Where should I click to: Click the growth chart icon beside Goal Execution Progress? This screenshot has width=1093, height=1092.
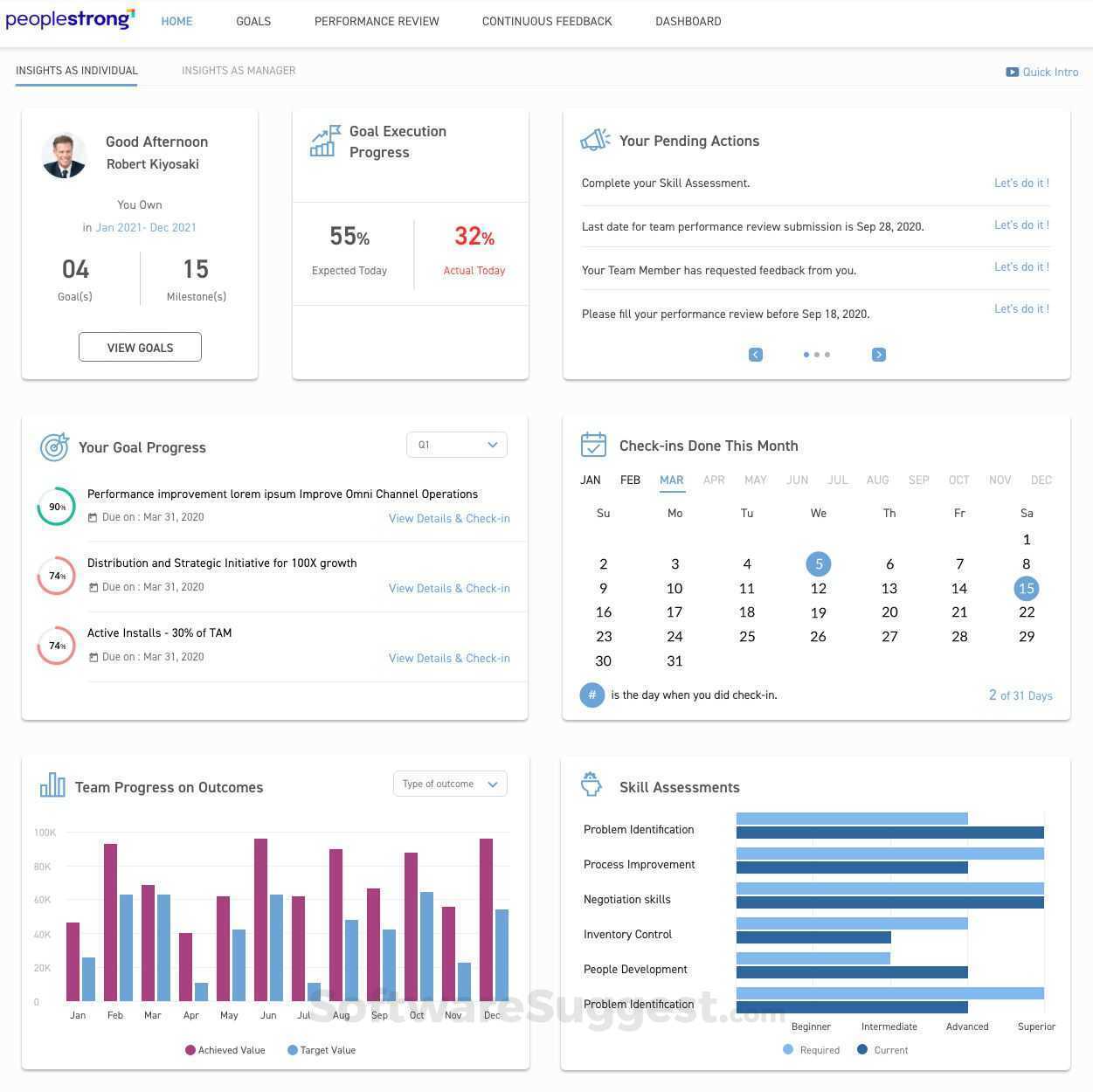(323, 140)
